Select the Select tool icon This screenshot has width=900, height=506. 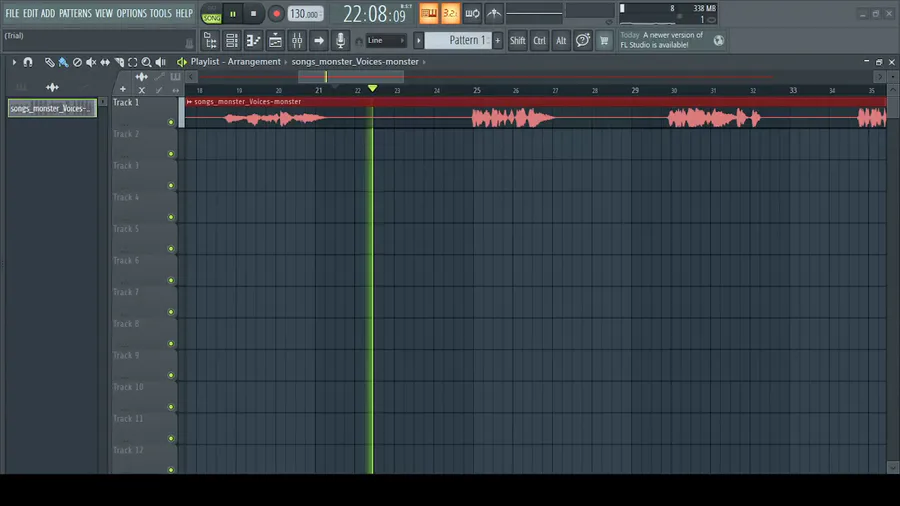pos(133,62)
